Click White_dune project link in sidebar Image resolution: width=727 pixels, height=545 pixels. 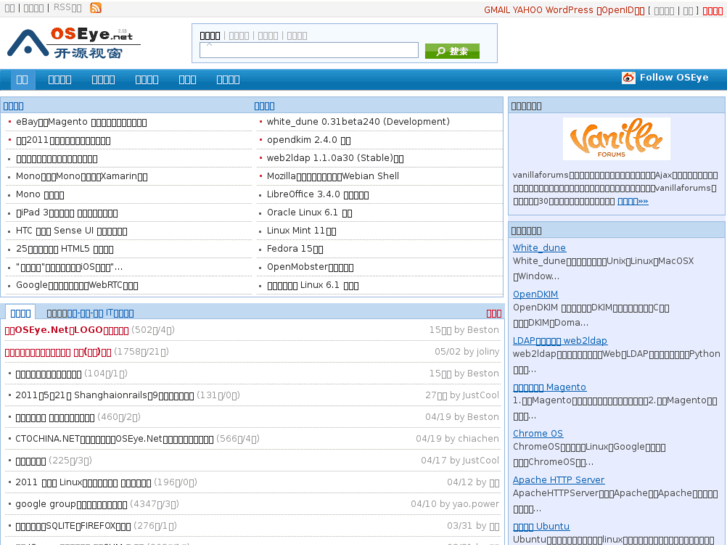point(539,248)
